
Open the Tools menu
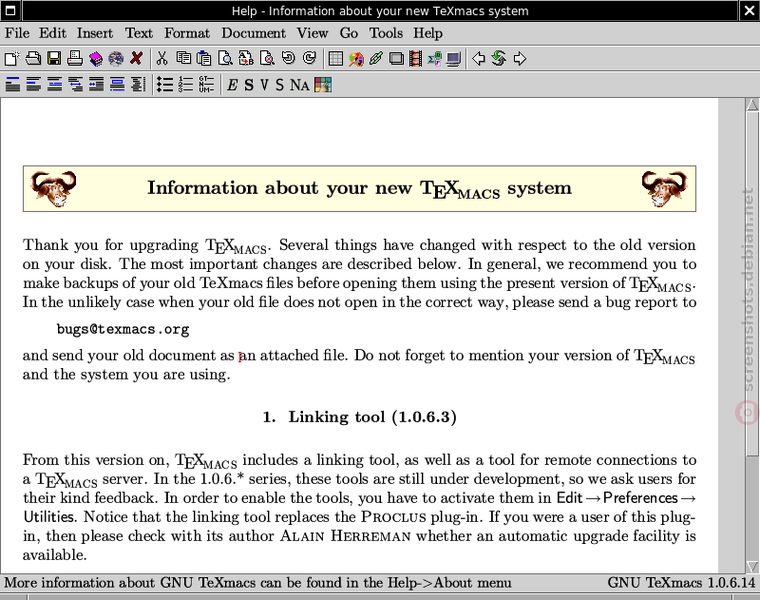[386, 33]
